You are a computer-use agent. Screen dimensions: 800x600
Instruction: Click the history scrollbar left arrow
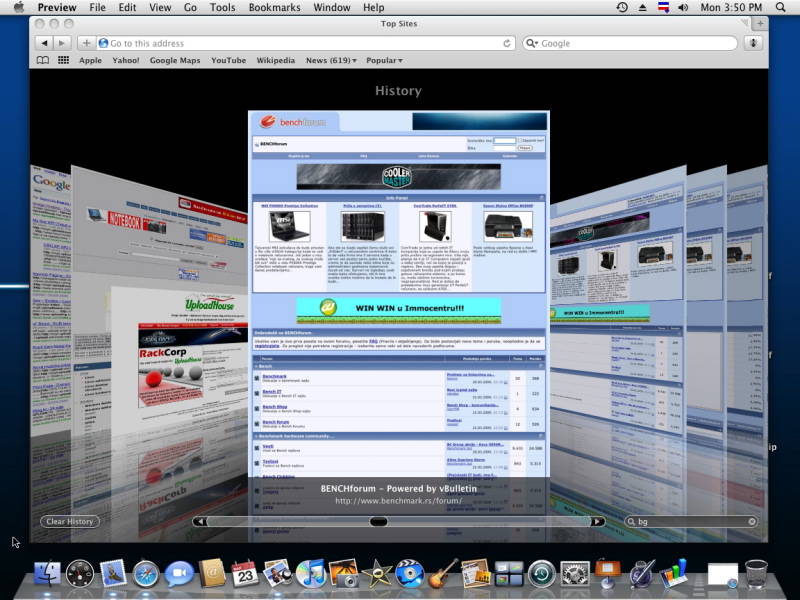200,521
